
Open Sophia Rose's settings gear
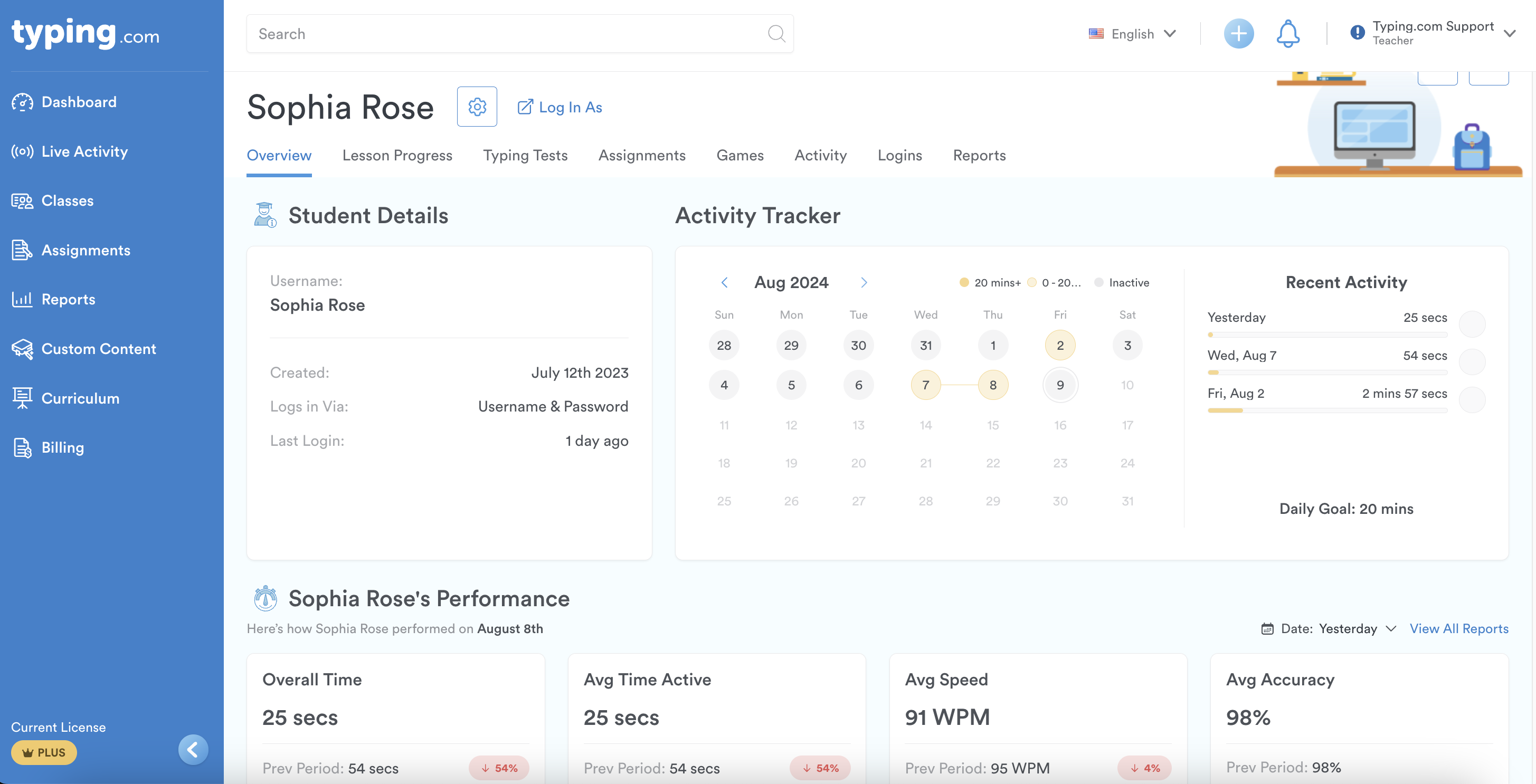click(x=477, y=107)
